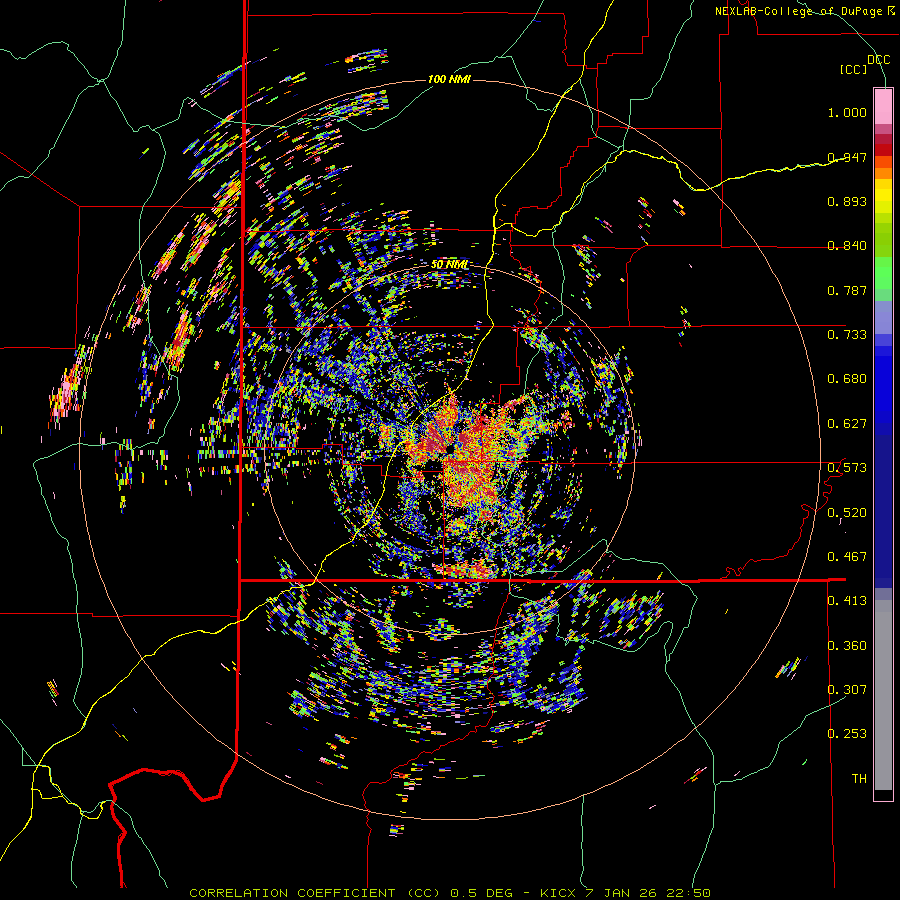Screen dimensions: 900x900
Task: Click the Correlation Coefficient KICX caption text
Action: (x=450, y=893)
